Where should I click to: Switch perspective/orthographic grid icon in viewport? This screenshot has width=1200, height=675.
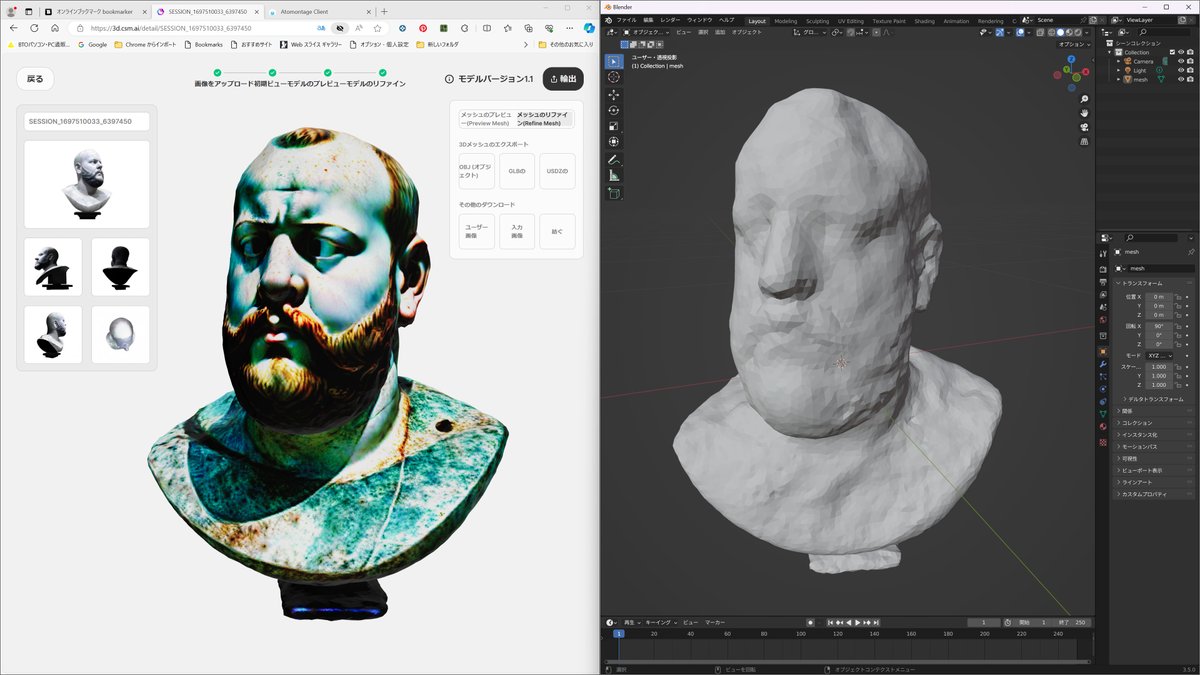(1085, 142)
